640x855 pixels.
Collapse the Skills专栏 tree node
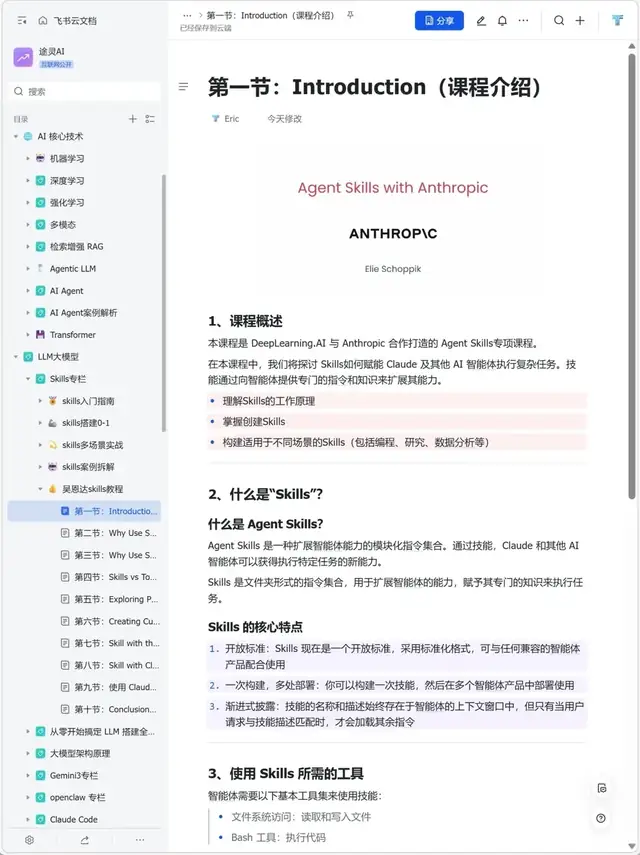coord(28,378)
